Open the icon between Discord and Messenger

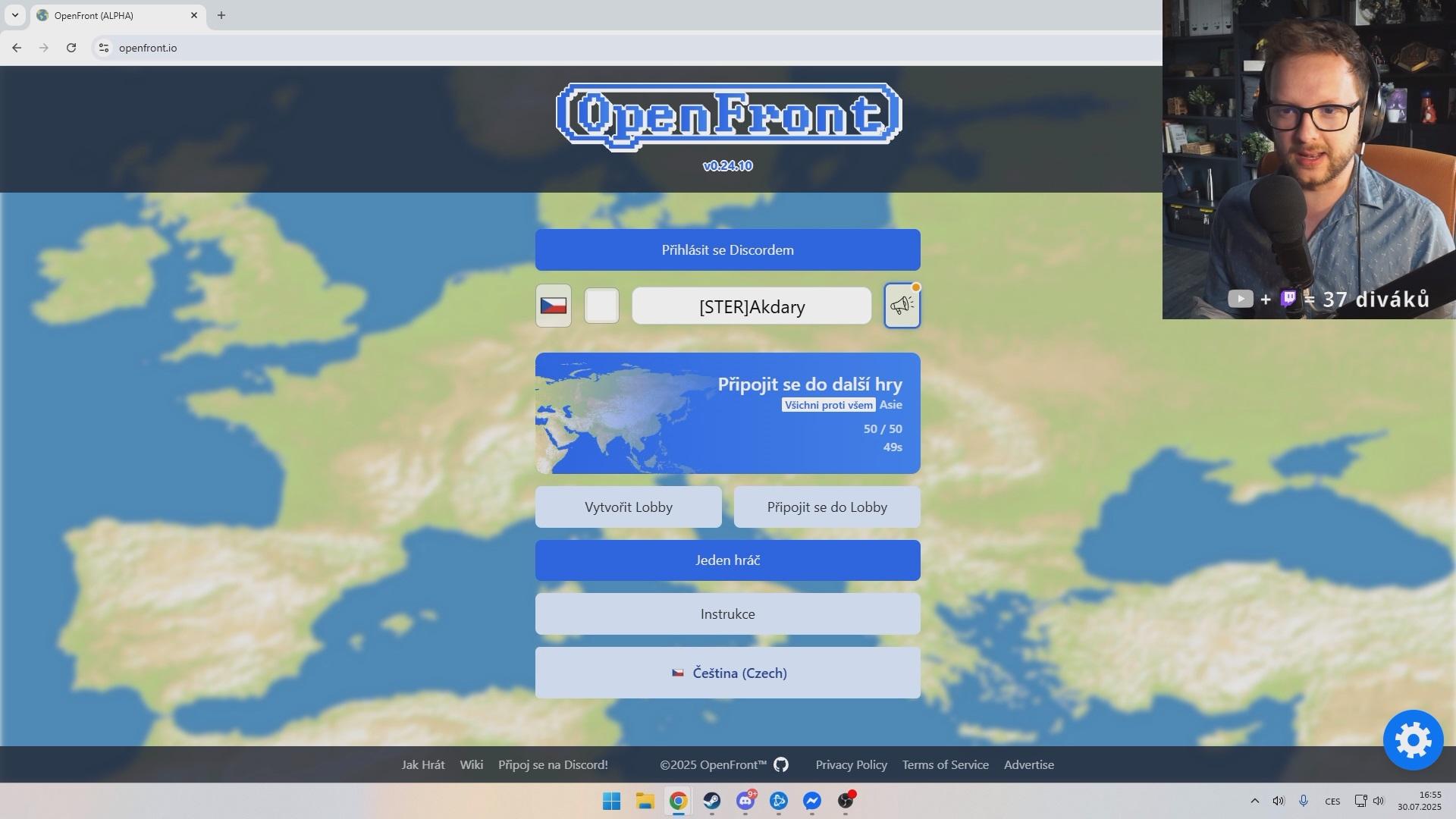pyautogui.click(x=779, y=801)
